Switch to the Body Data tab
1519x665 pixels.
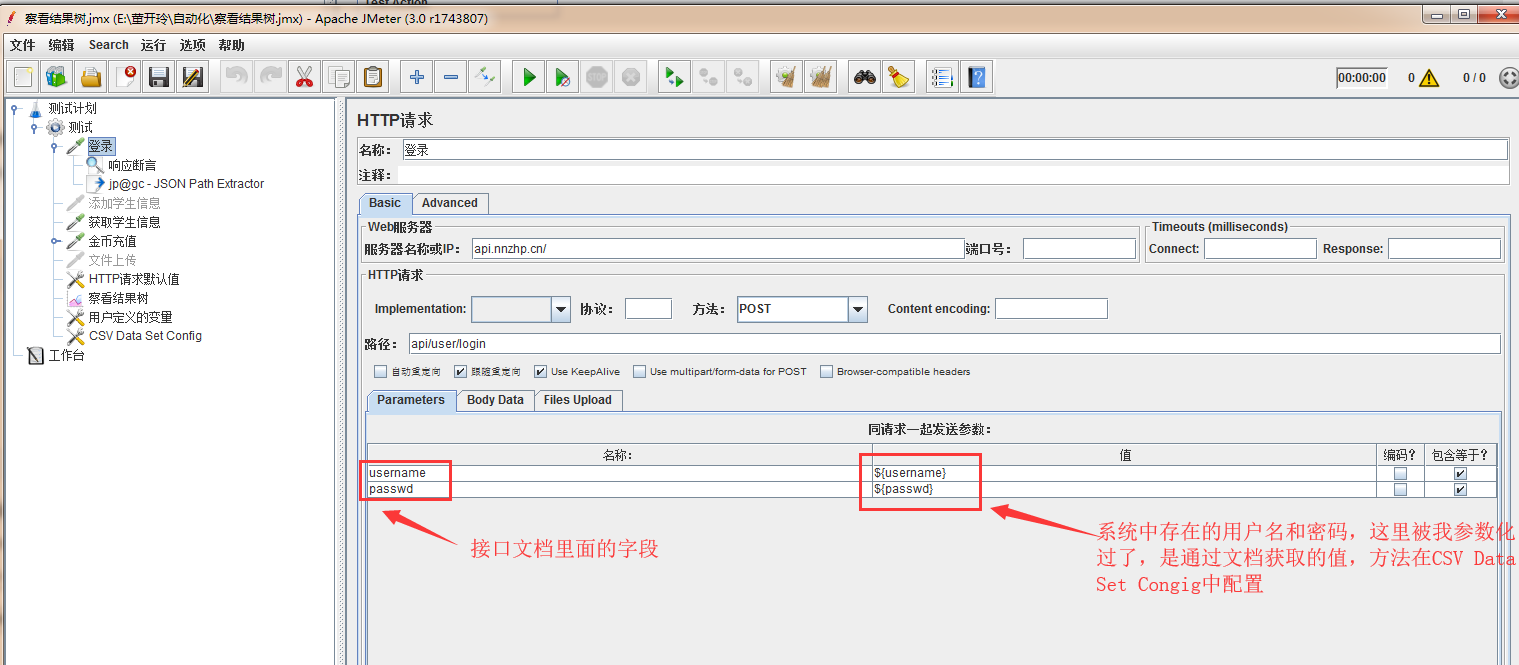pyautogui.click(x=495, y=400)
